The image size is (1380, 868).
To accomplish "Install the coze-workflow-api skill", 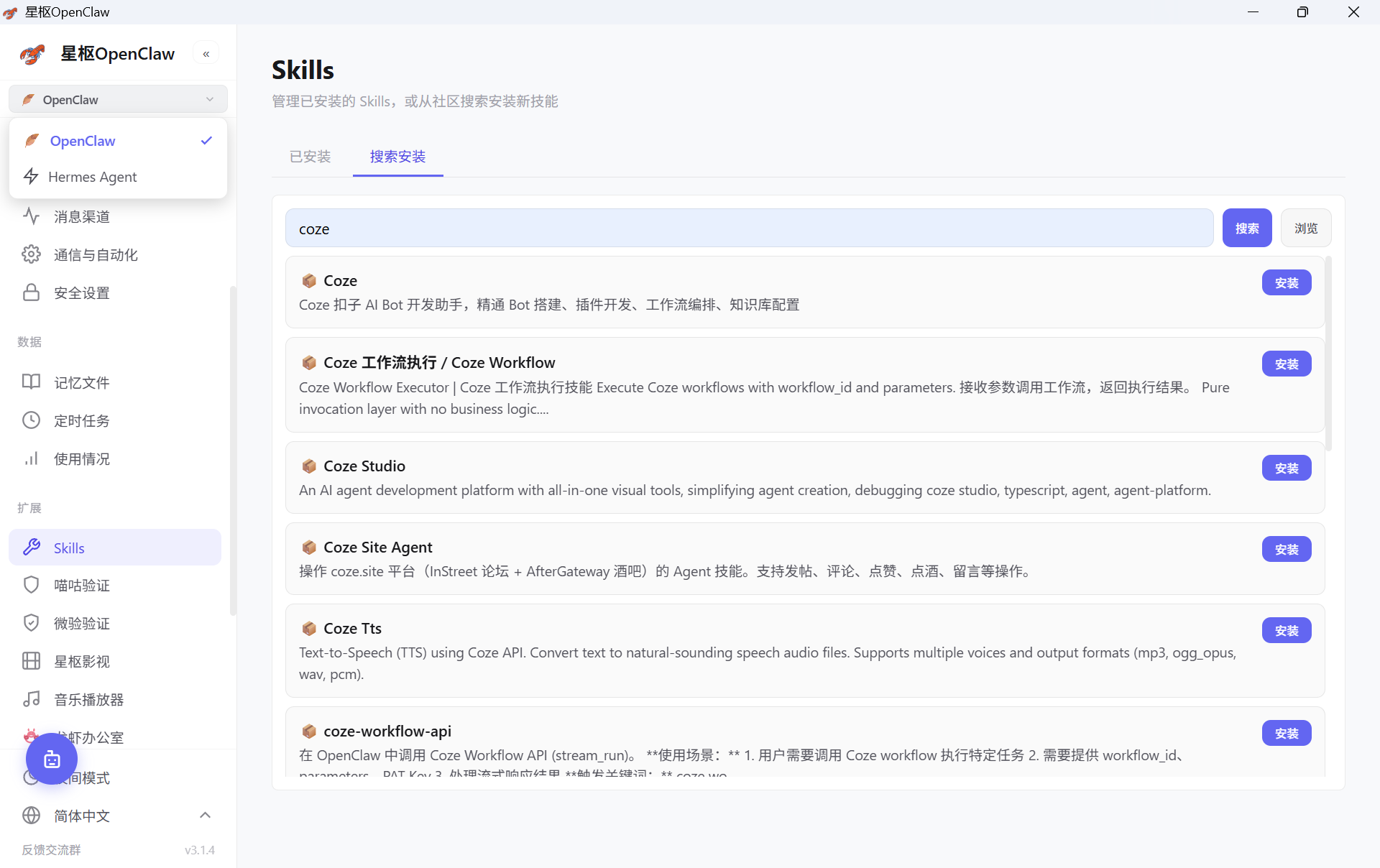I will (1287, 734).
